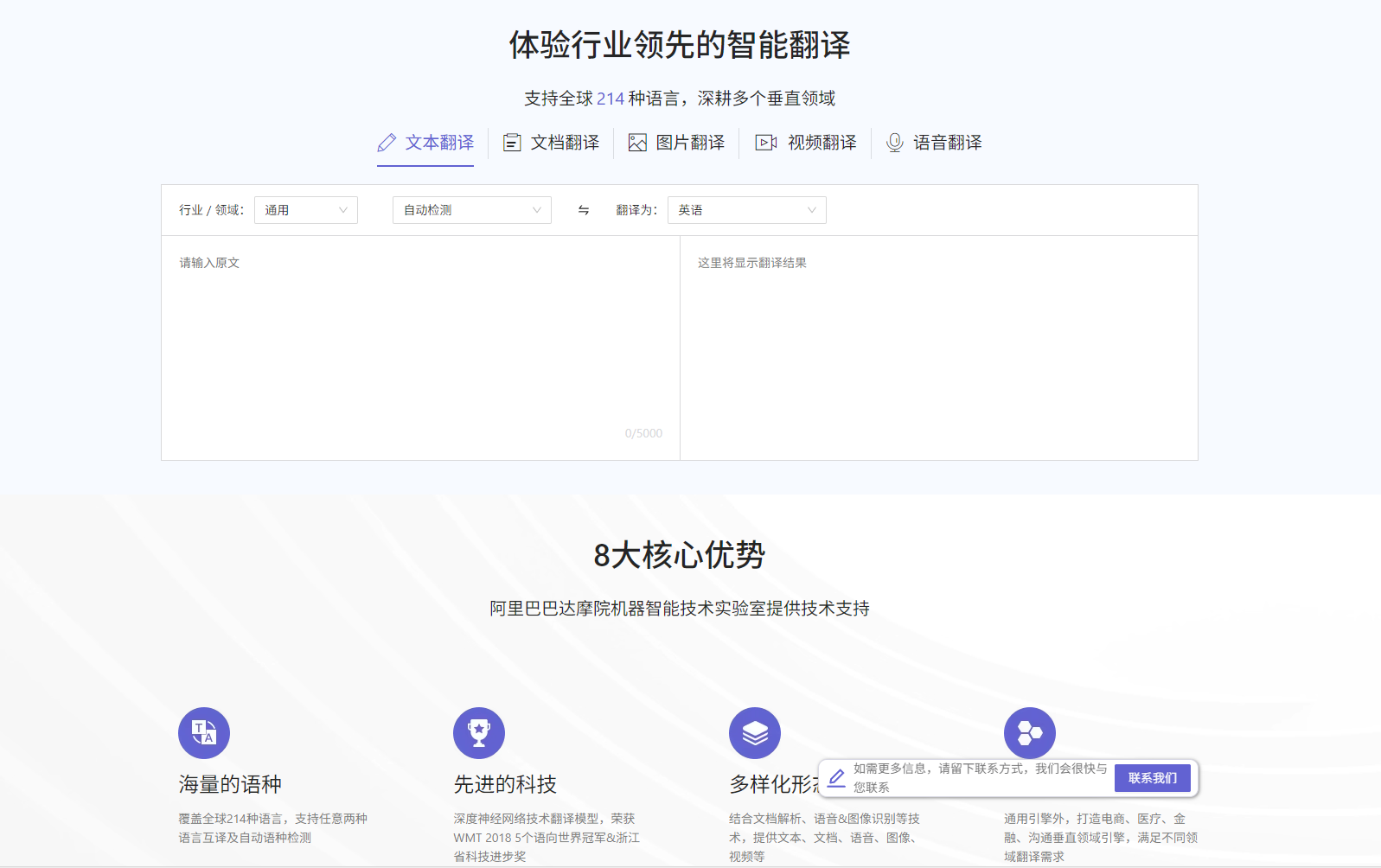Click the 0/5000 character counter

tap(643, 433)
